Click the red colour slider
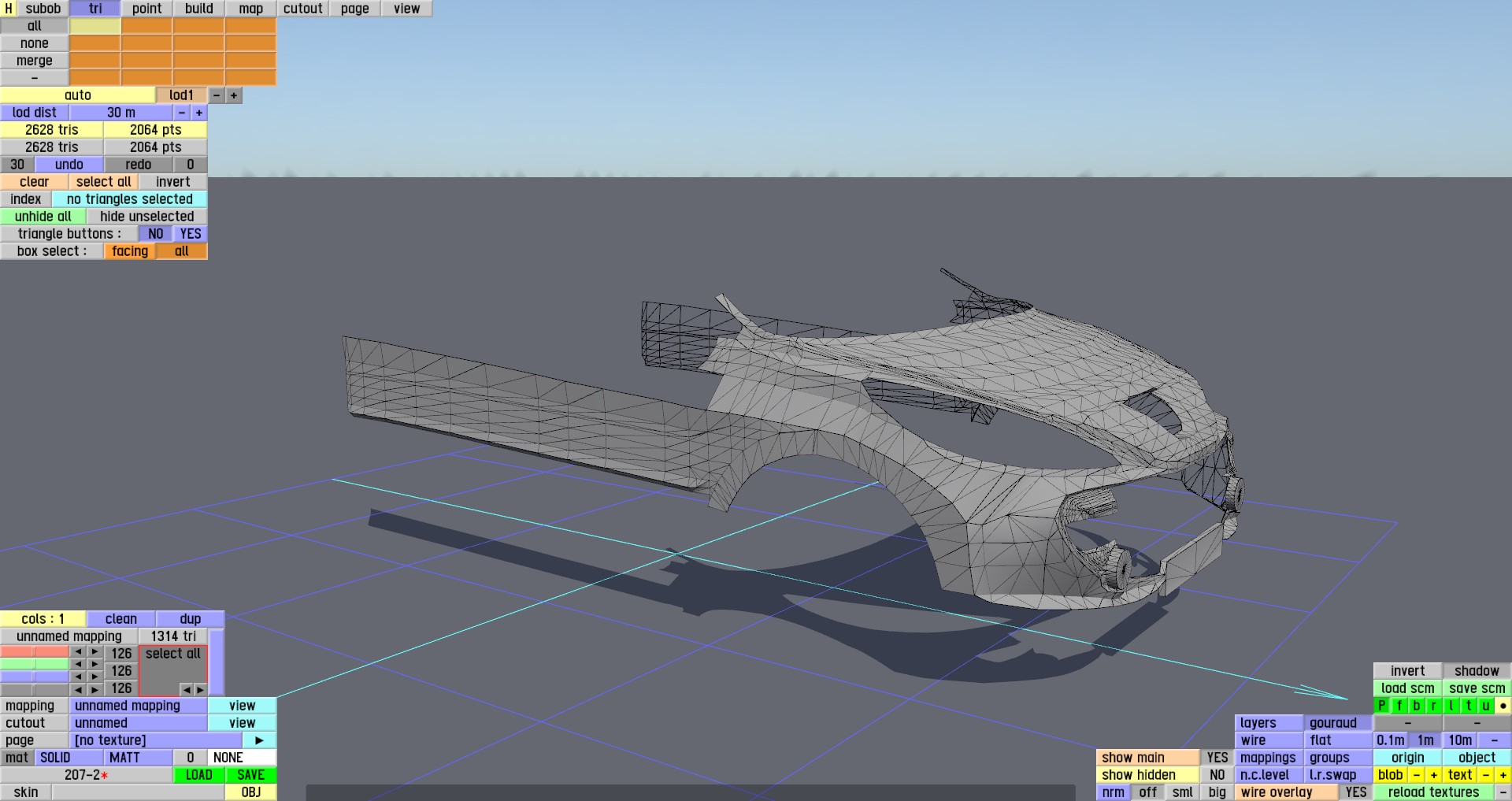 tap(35, 652)
